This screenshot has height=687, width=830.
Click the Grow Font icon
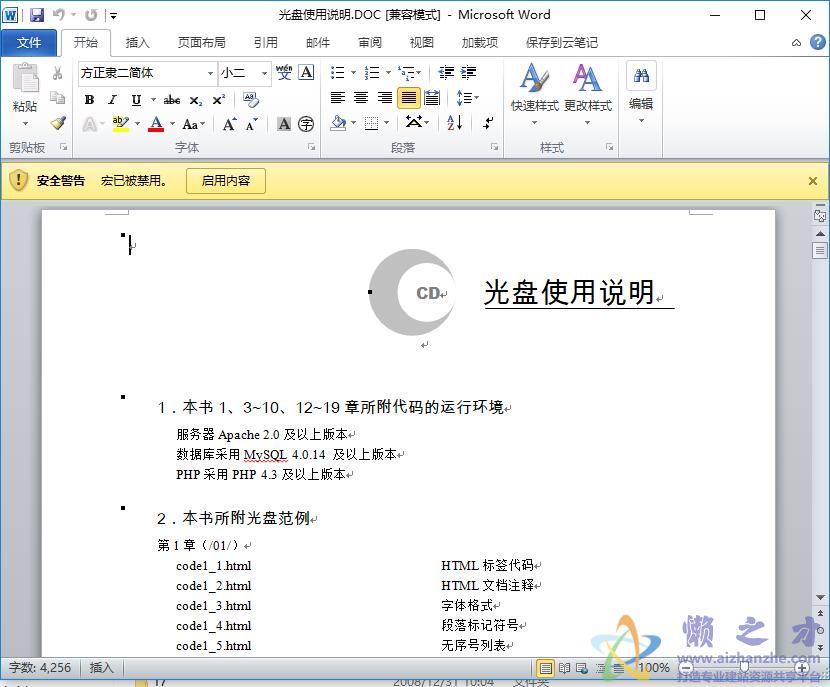point(229,124)
